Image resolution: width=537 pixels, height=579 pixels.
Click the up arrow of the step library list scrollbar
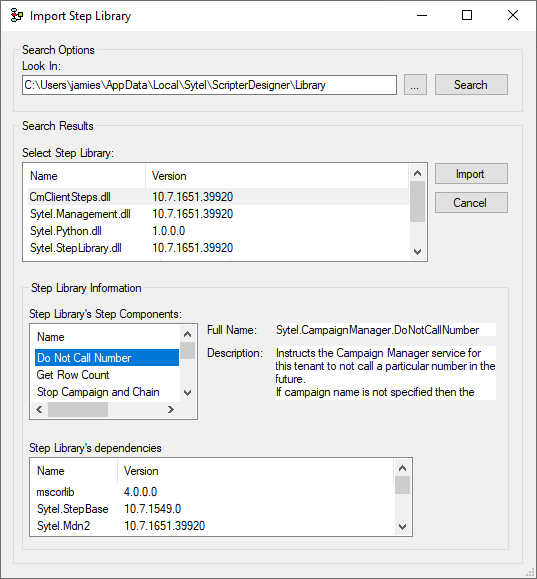418,173
